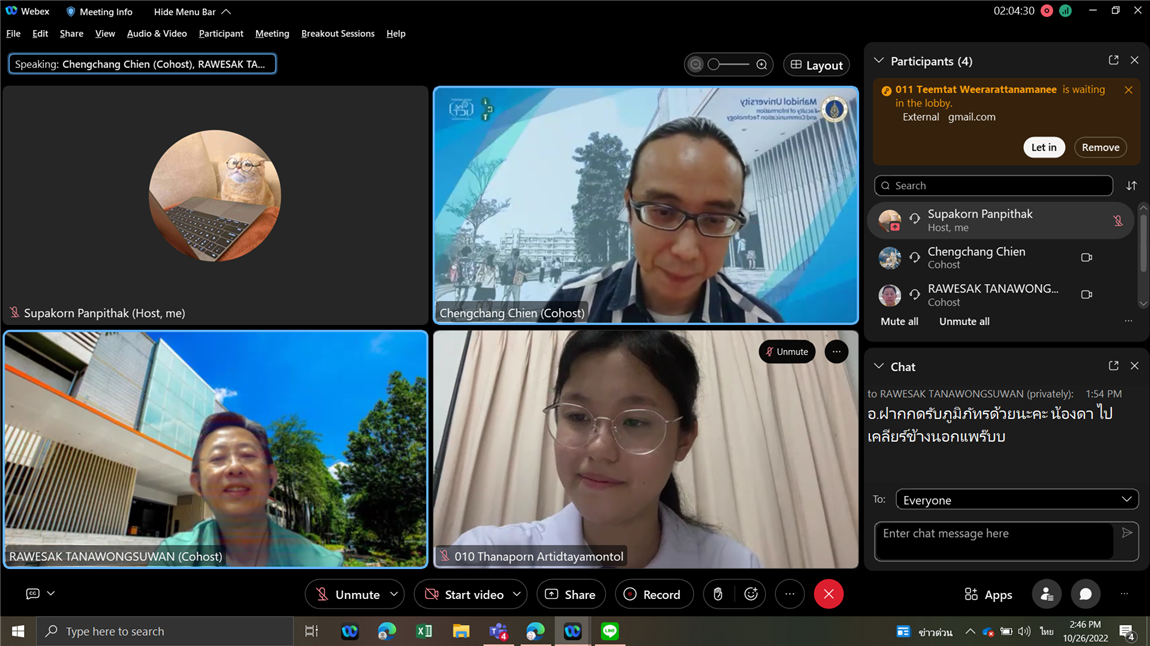
Task: Open the chat recipient 'Everyone' dropdown
Action: [1016, 500]
